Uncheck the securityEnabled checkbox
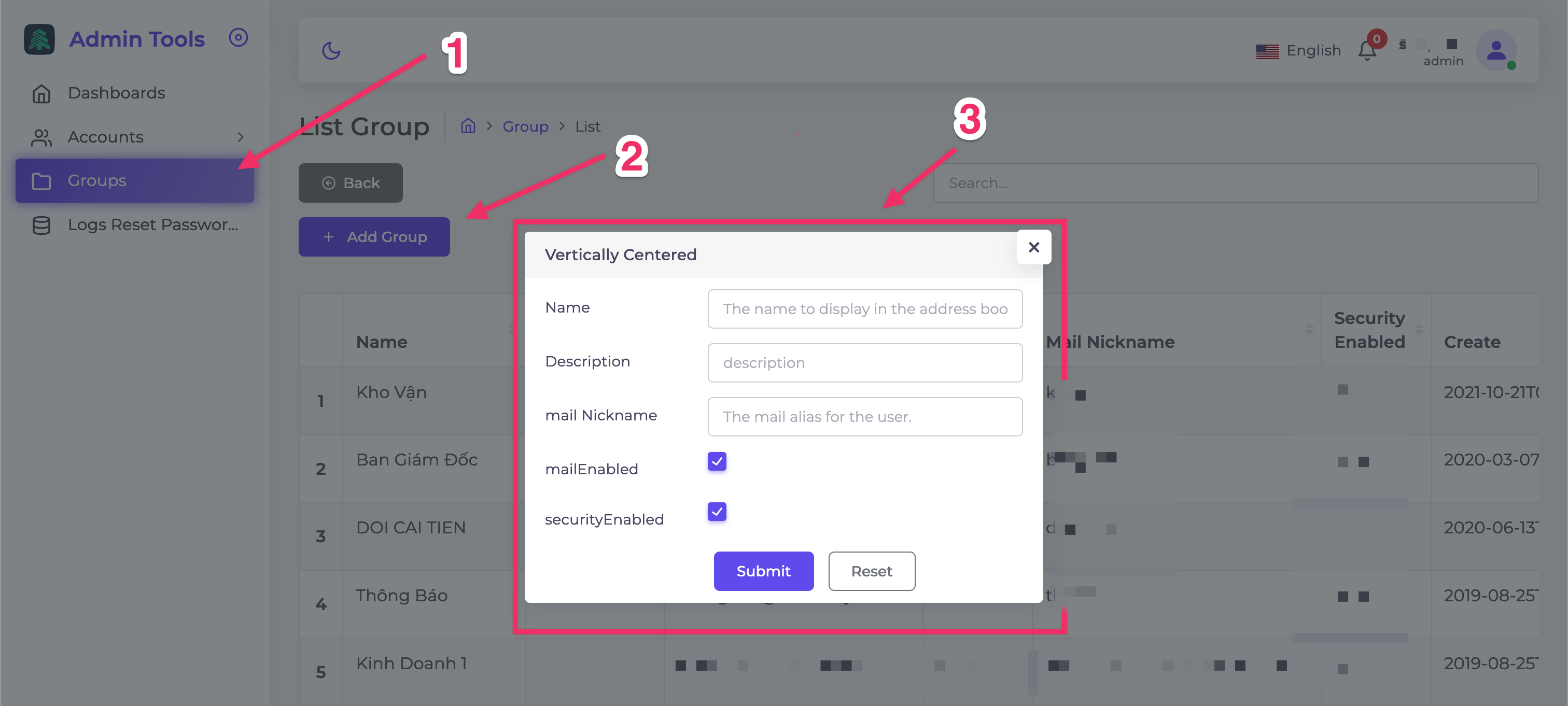The image size is (1568, 706). coord(717,512)
